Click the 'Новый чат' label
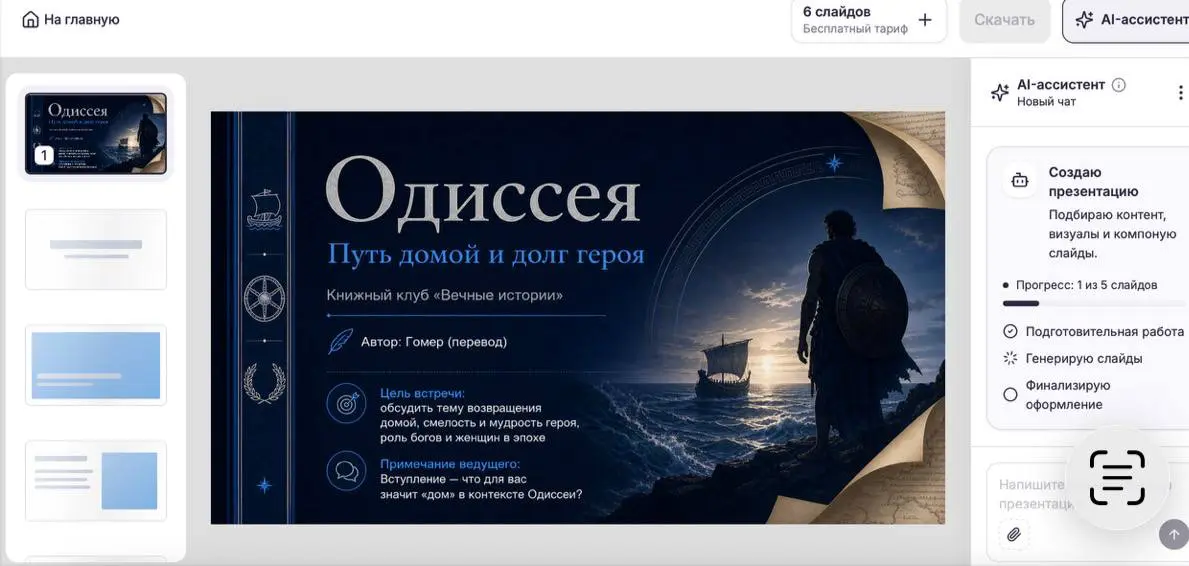The height and width of the screenshot is (566, 1189). [1046, 102]
